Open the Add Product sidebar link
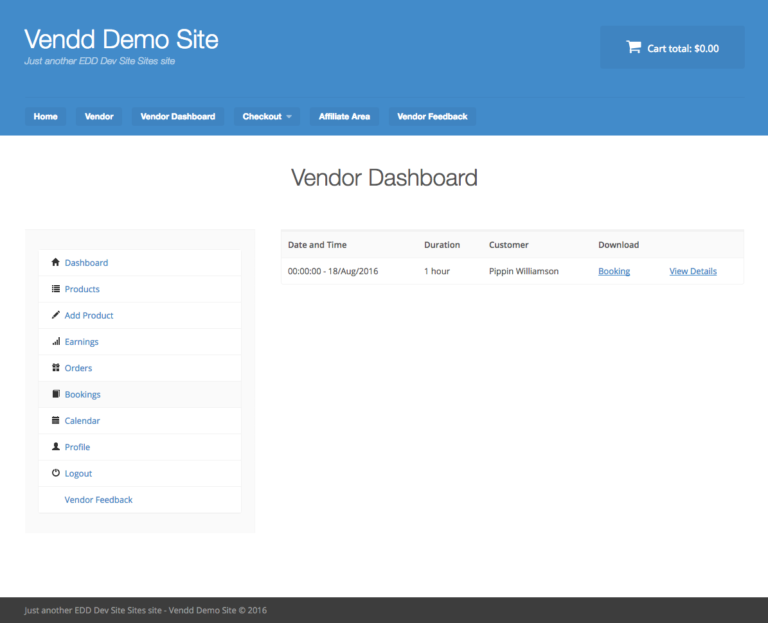This screenshot has width=768, height=623. pos(89,315)
